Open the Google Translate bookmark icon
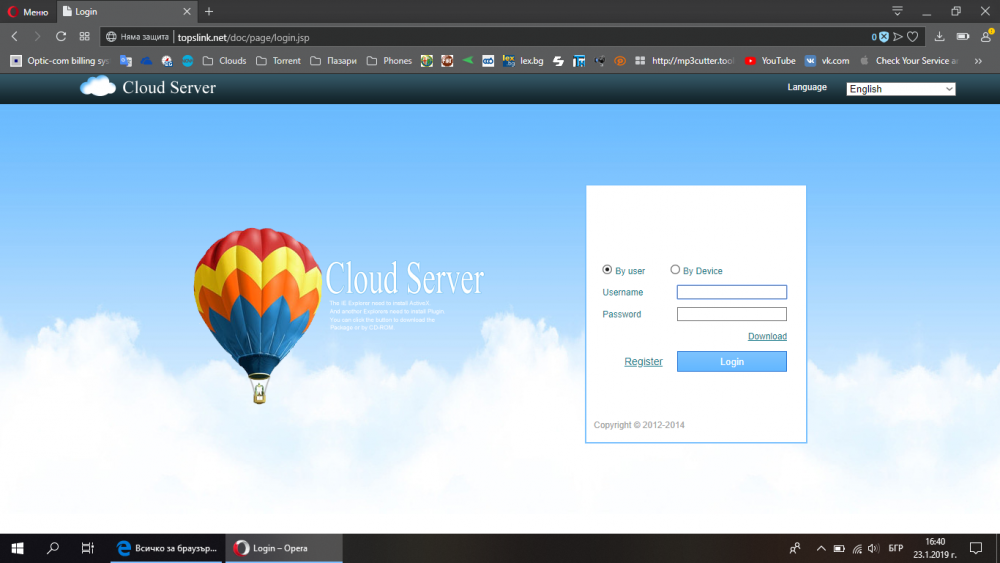 [126, 61]
